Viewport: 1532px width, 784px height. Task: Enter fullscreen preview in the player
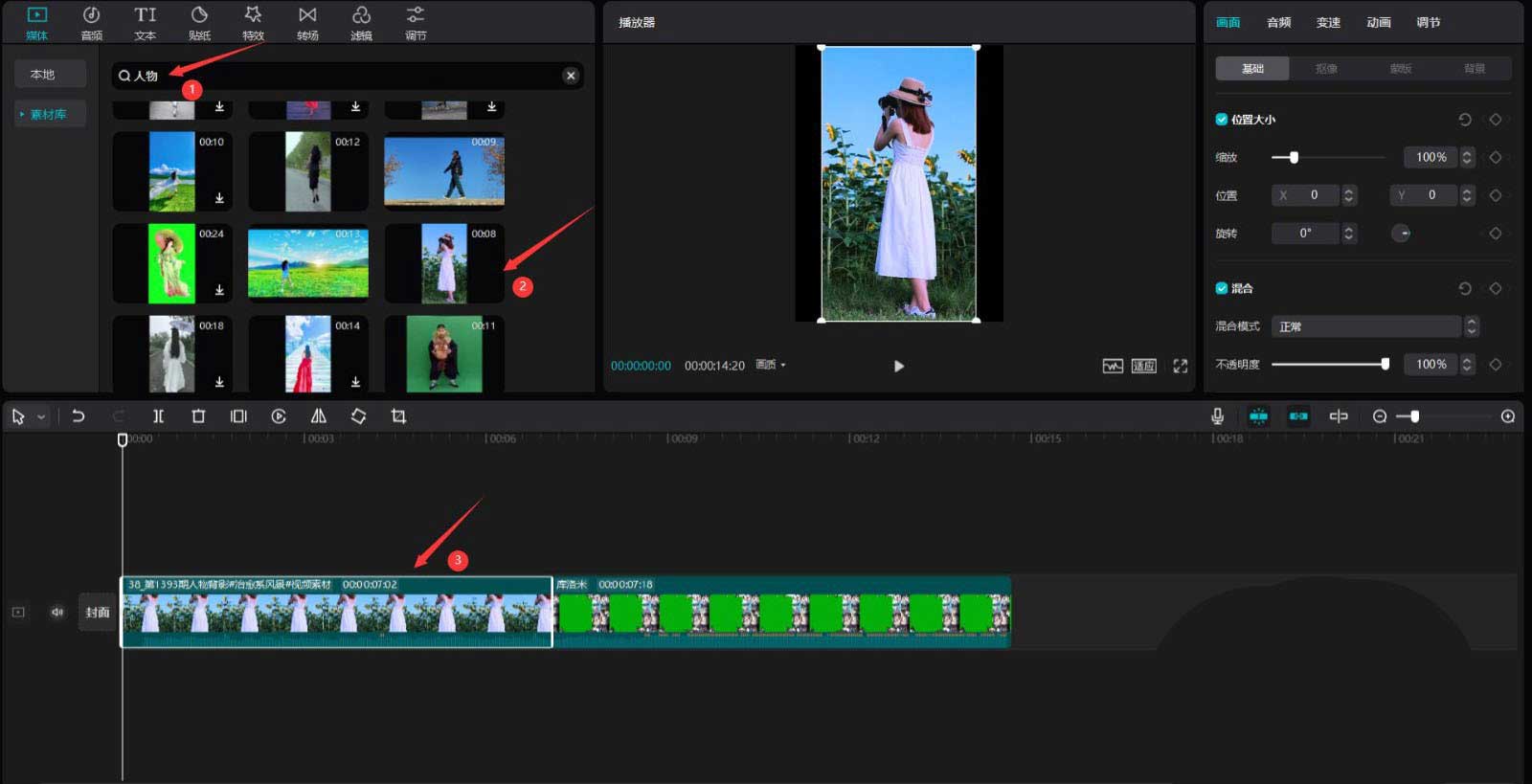click(x=1180, y=366)
